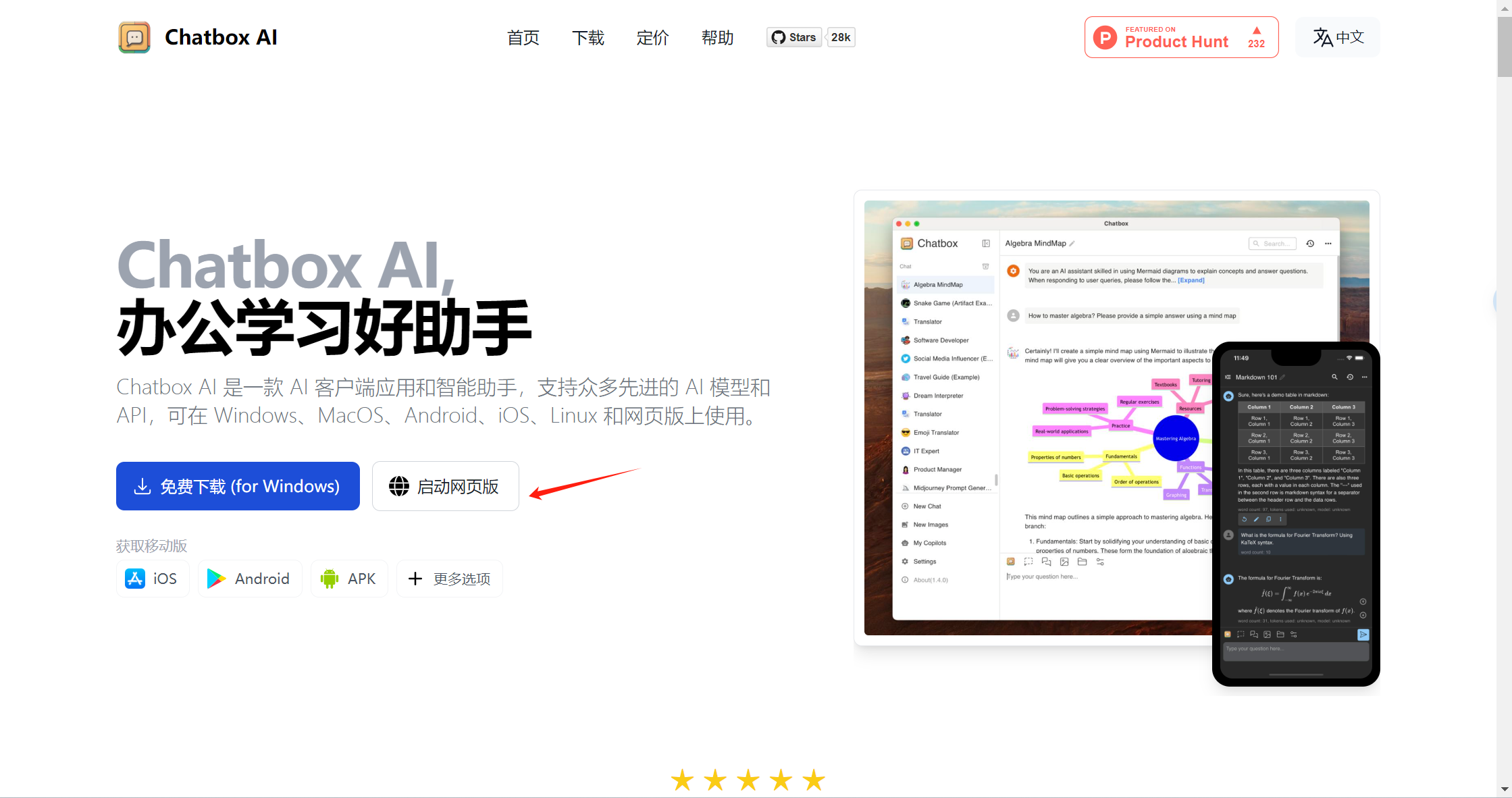Click the mobile phone app screenshot

point(1296,514)
